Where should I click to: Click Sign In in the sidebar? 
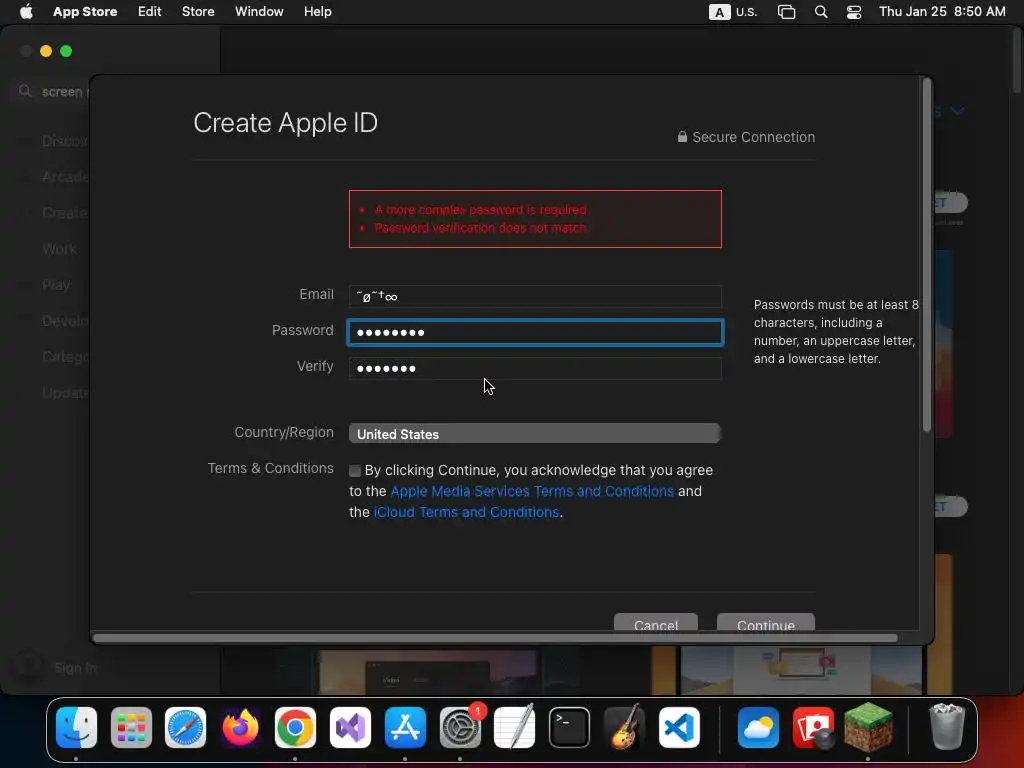(75, 667)
